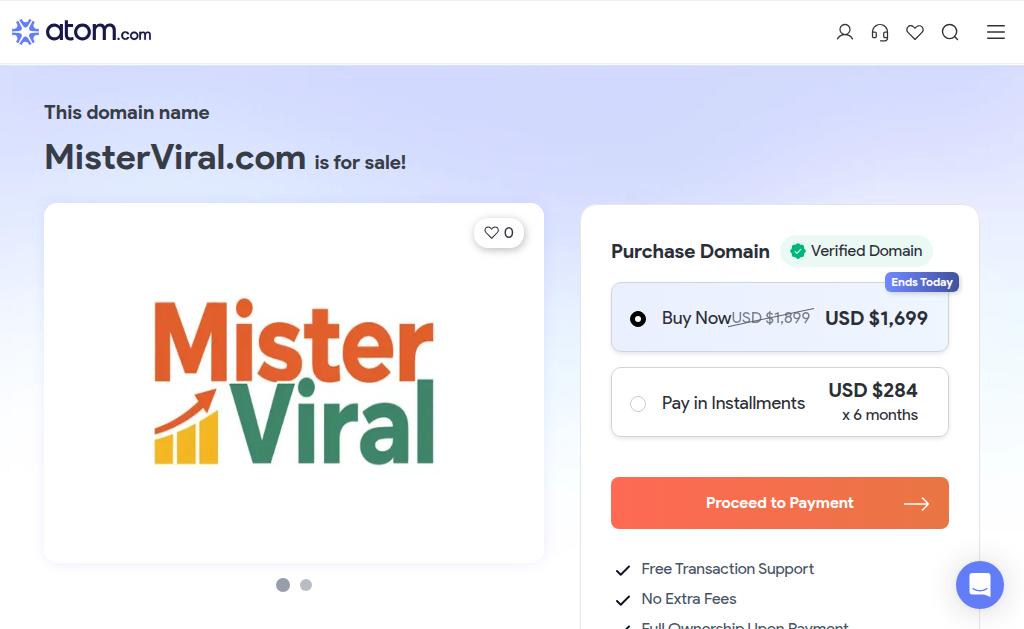The image size is (1024, 629).
Task: Like the MisterViral logo with heart counter
Action: [499, 233]
